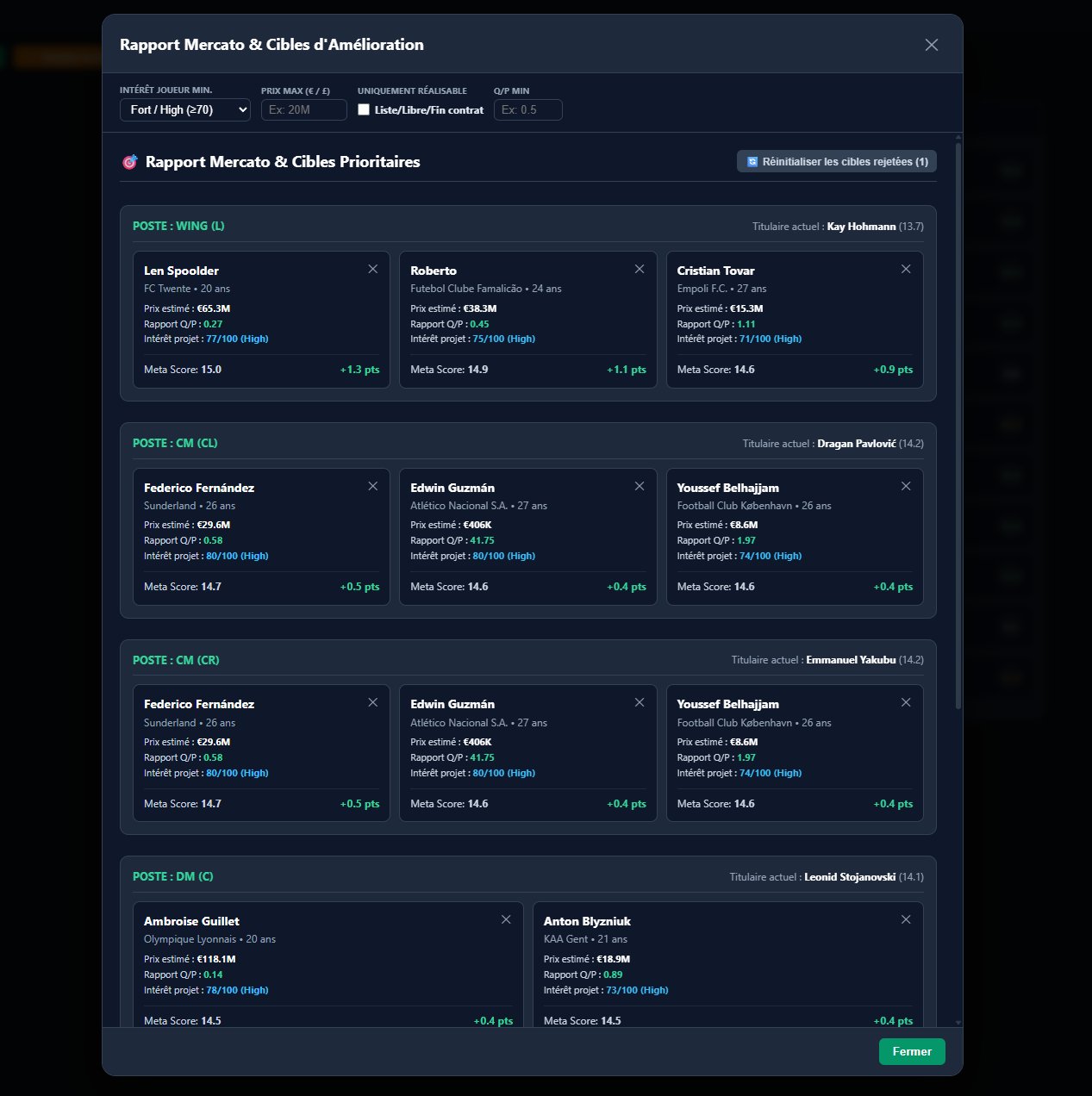Image resolution: width=1092 pixels, height=1096 pixels.
Task: Click the €118.1M estimated price
Action: pos(216,959)
